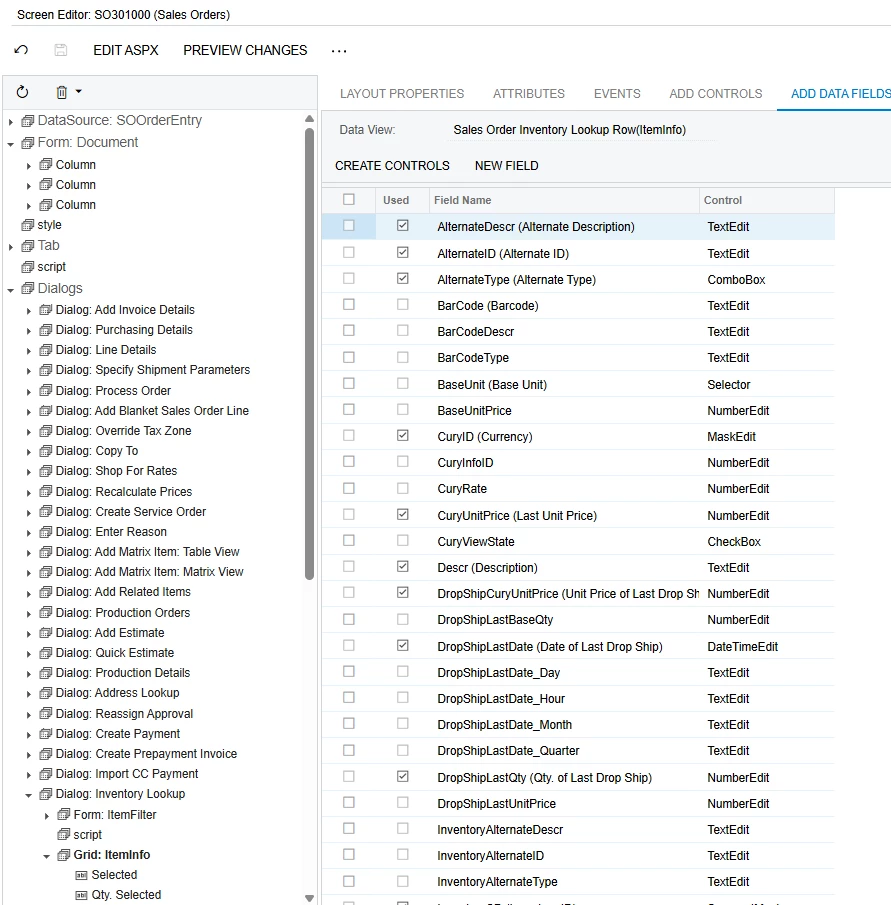Screen dimensions: 891x905
Task: Click the tree panel vertical scrollbar thumb
Action: (x=309, y=353)
